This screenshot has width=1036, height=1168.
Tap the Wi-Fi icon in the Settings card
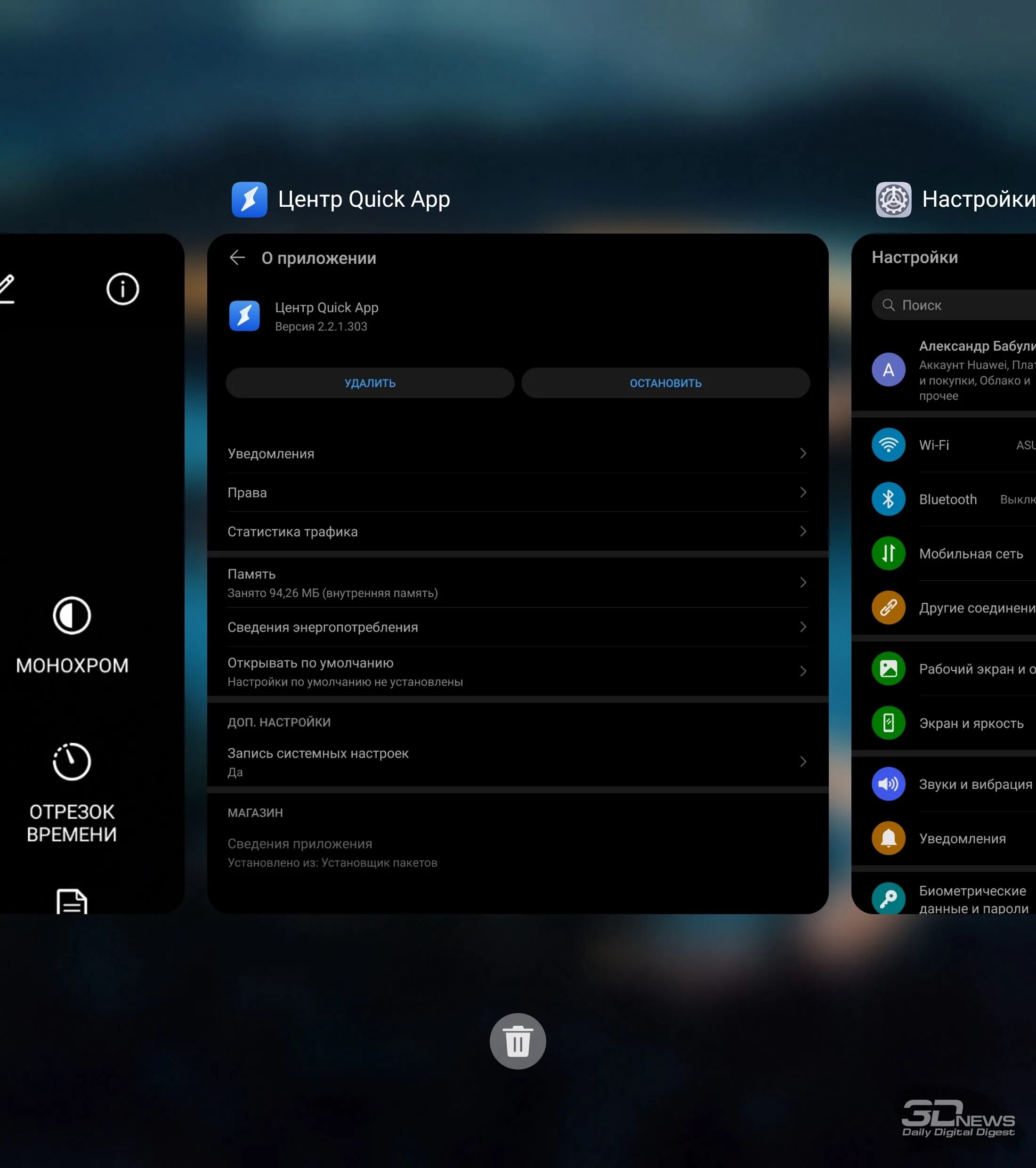click(x=889, y=445)
